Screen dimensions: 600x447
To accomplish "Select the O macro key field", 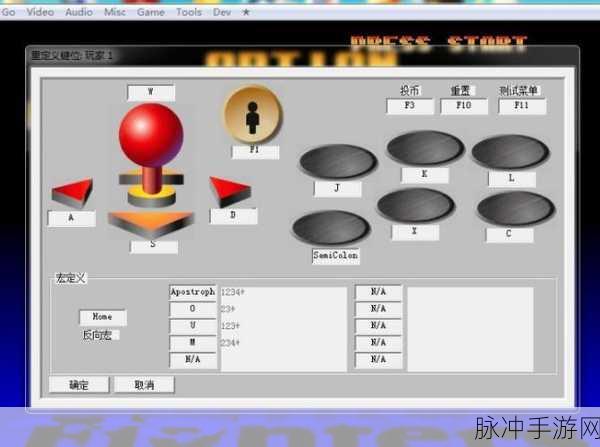I will 192,309.
